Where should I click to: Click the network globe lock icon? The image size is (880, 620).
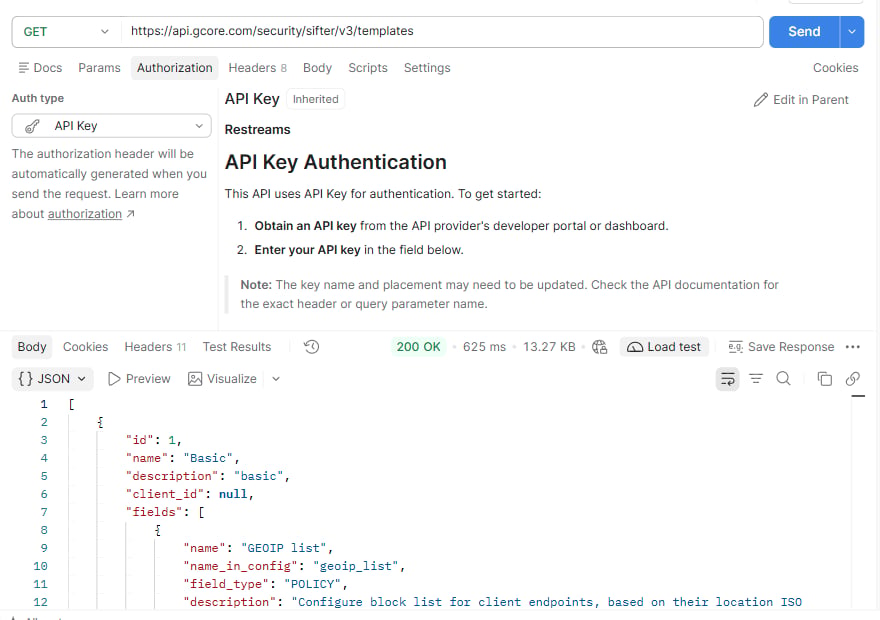tap(599, 347)
